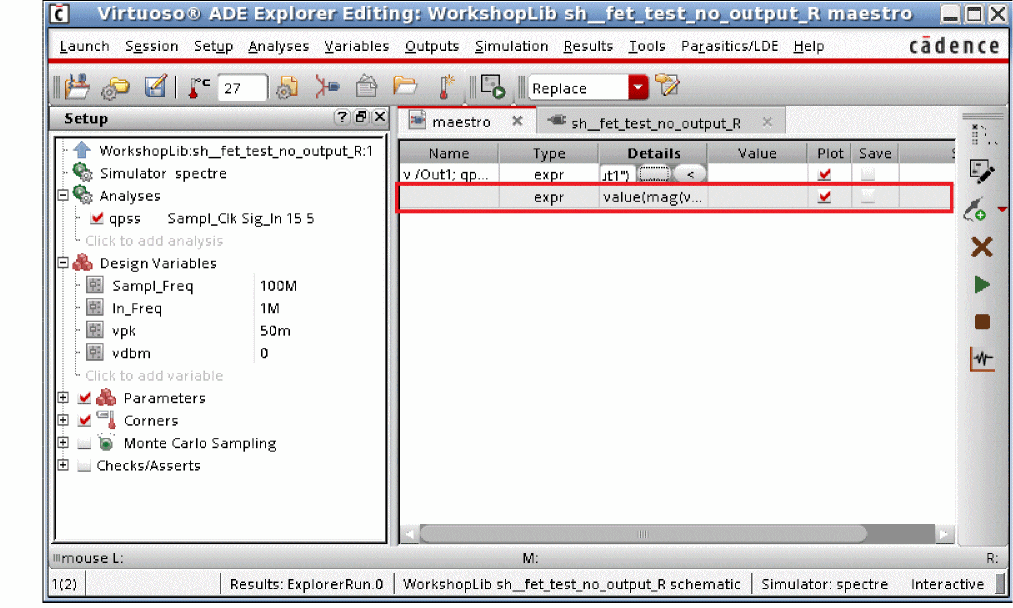
Task: Click the ellipsis button in the Details cell
Action: pyautogui.click(x=654, y=174)
